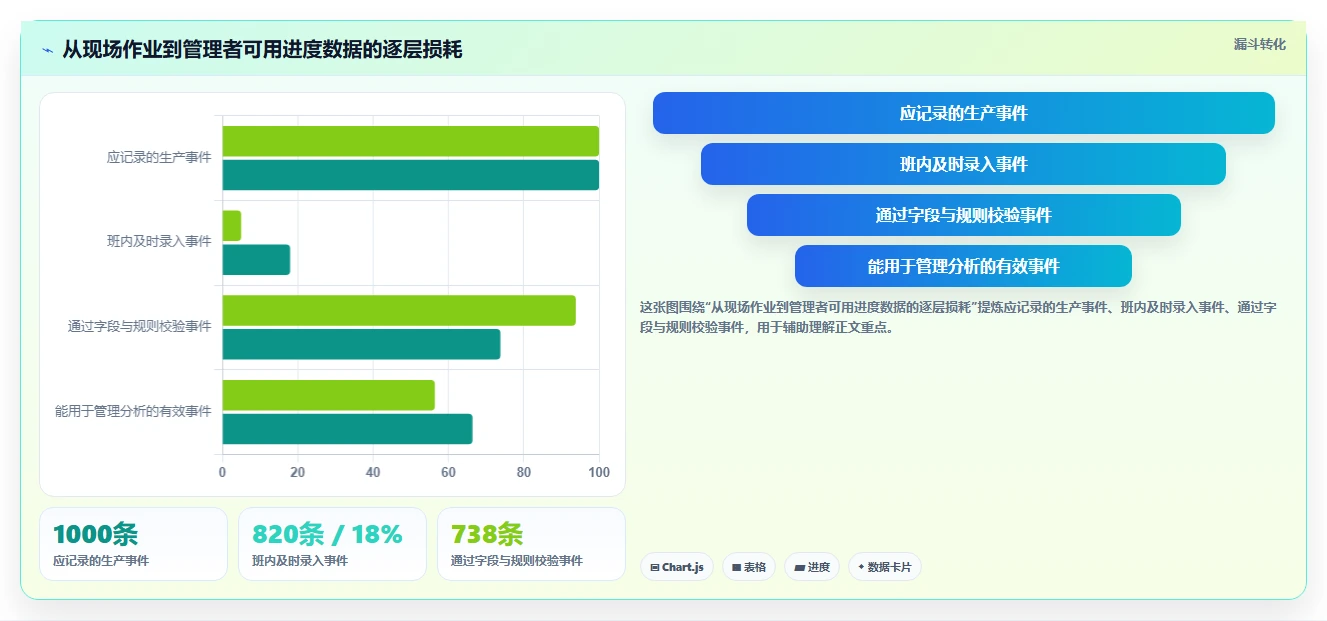Click the 应记录的生产事件 funnel bar

tap(964, 113)
